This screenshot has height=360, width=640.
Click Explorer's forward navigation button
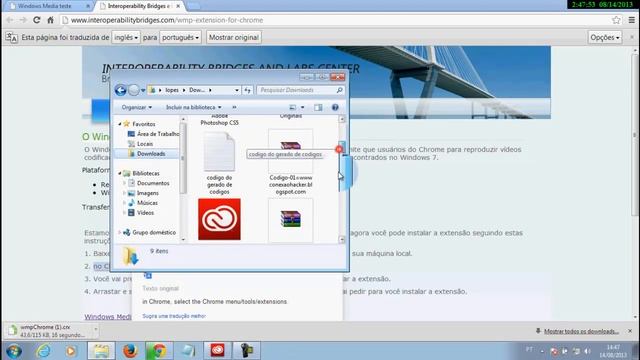133,90
